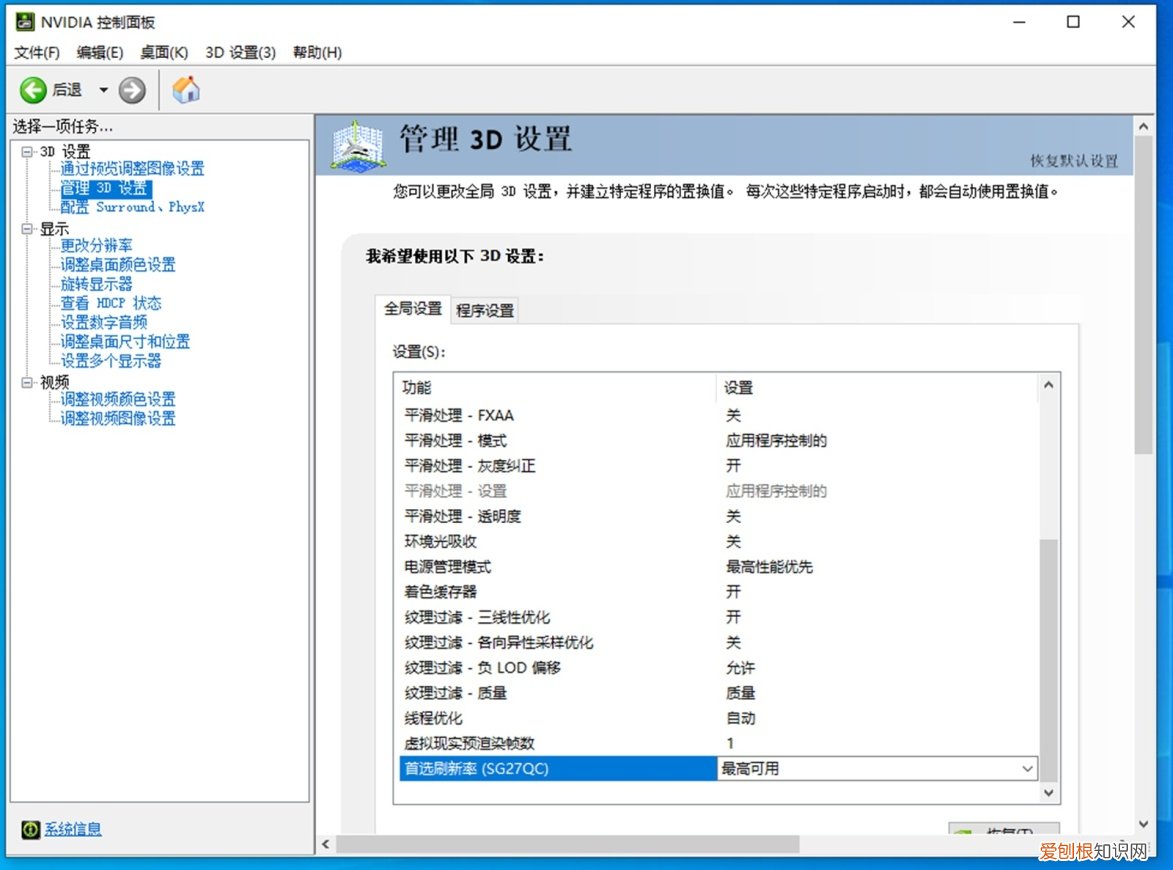Image resolution: width=1173 pixels, height=870 pixels.
Task: Click the scroll-up arrow of the settings list
Action: (1048, 384)
